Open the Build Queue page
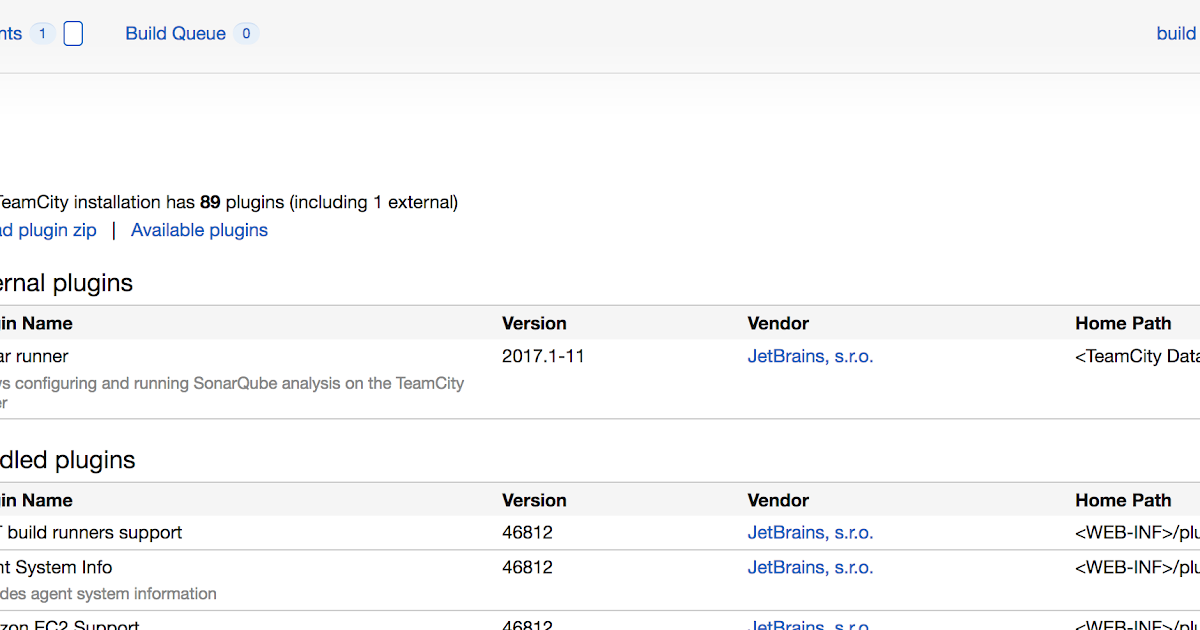Screen dimensions: 1200x630 (175, 33)
